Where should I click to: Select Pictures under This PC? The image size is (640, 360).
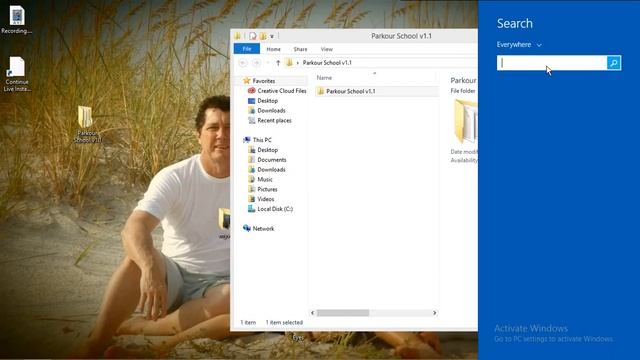coord(267,189)
